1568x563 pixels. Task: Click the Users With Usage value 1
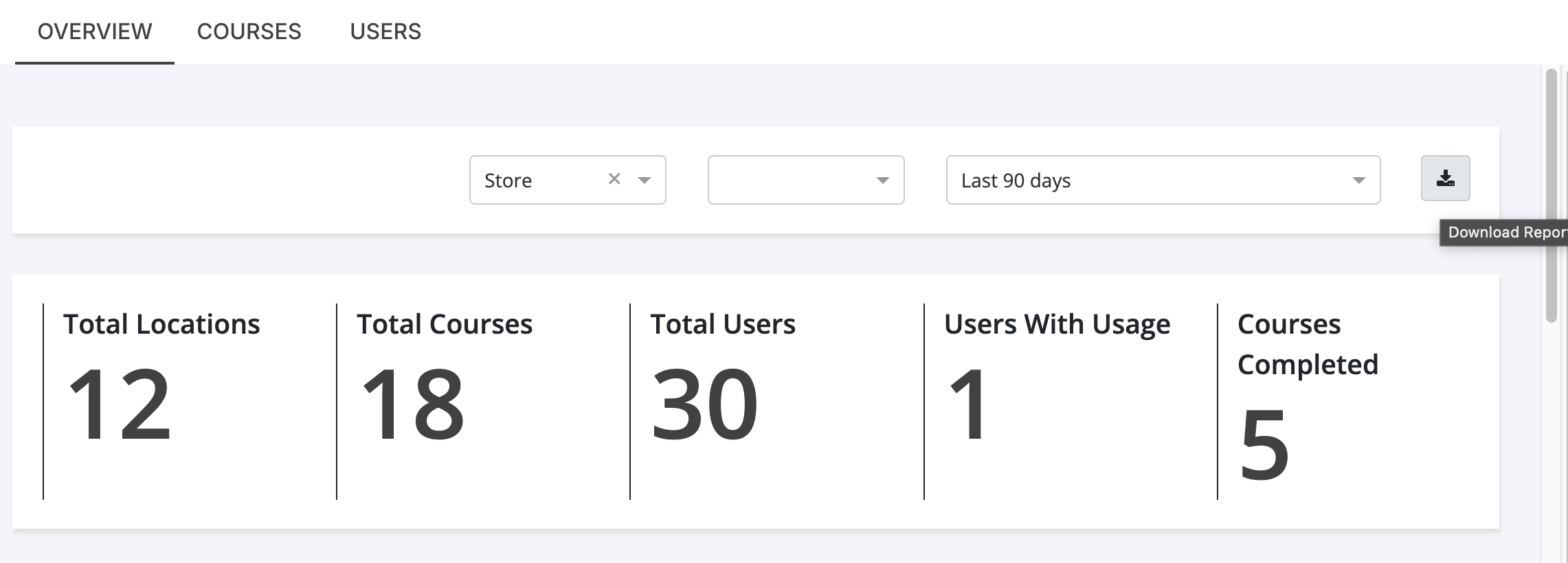969,404
